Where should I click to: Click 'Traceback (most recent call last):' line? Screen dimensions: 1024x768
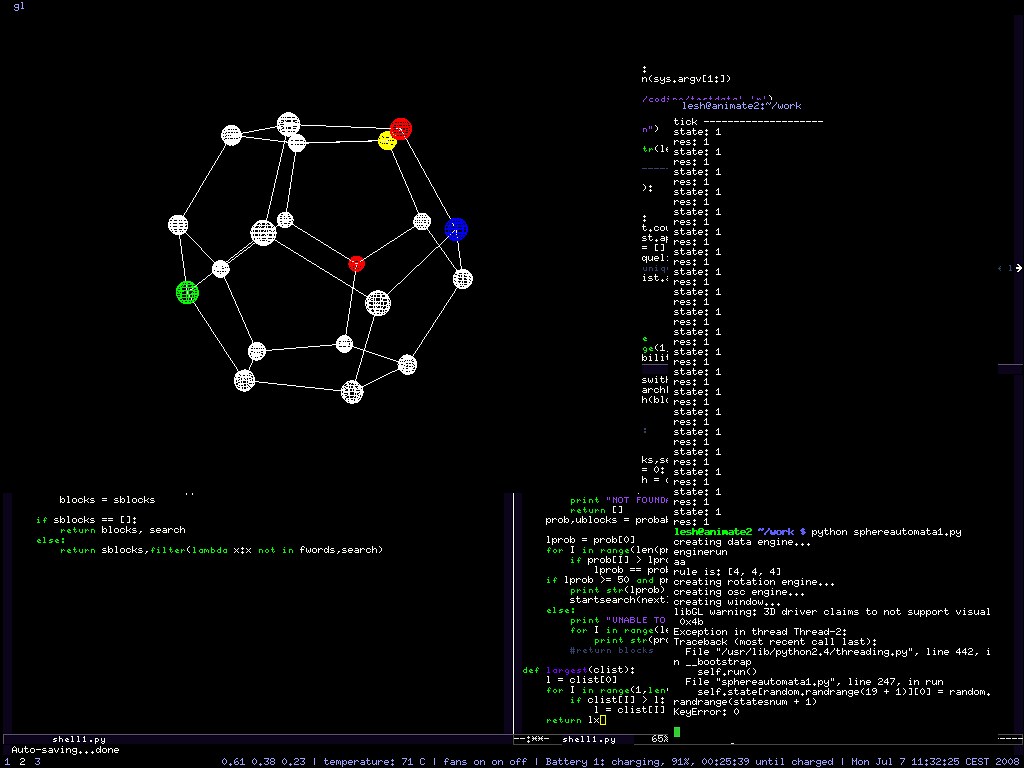(775, 642)
